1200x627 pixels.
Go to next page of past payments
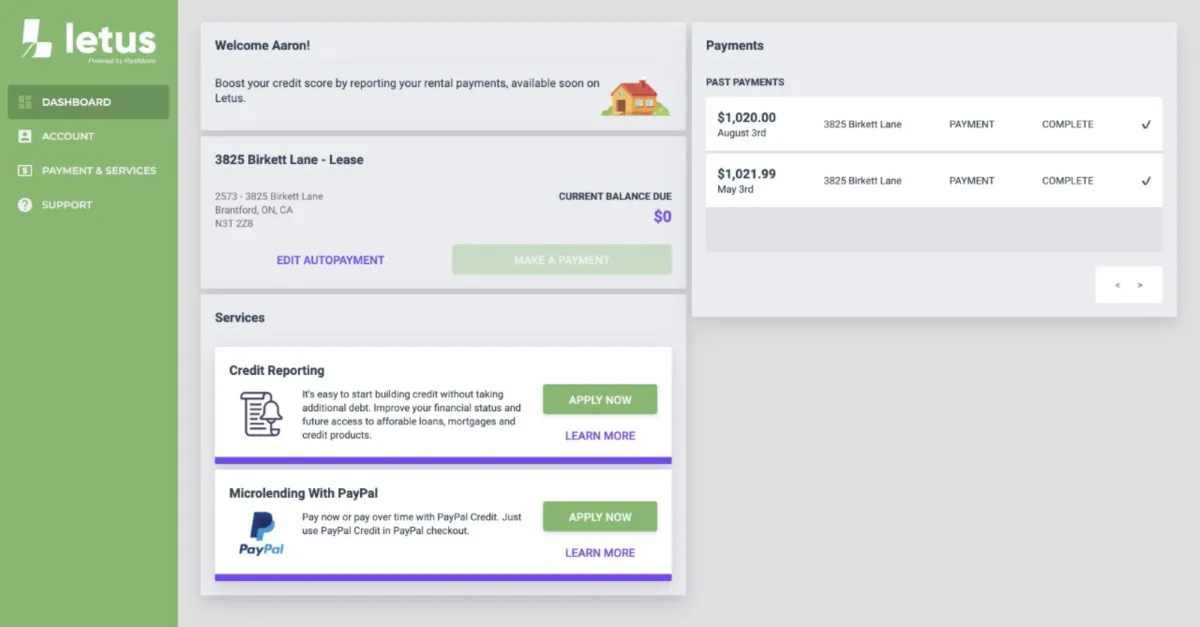click(x=1140, y=285)
